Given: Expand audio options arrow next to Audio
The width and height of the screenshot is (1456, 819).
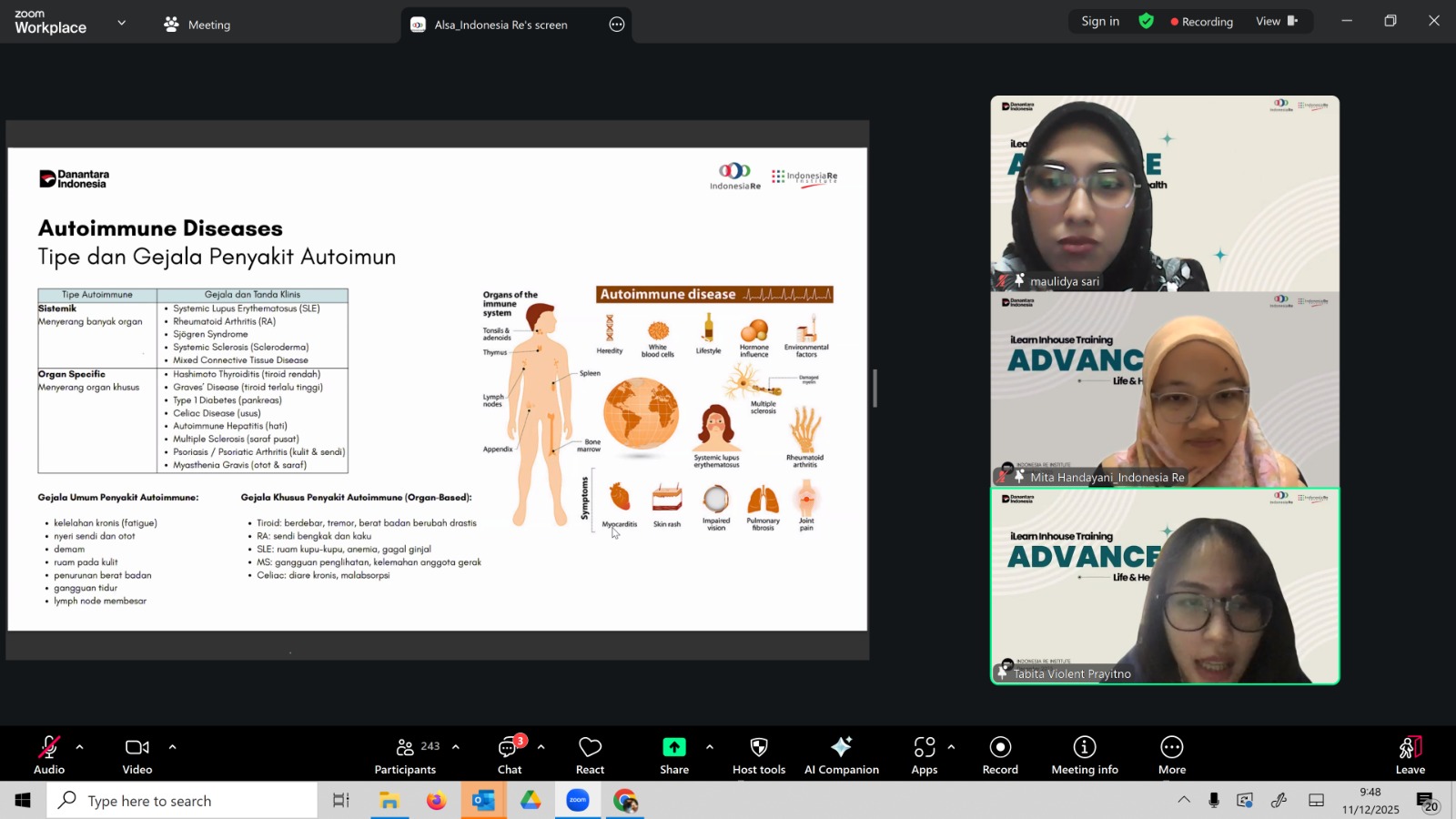Looking at the screenshot, I should click(80, 747).
